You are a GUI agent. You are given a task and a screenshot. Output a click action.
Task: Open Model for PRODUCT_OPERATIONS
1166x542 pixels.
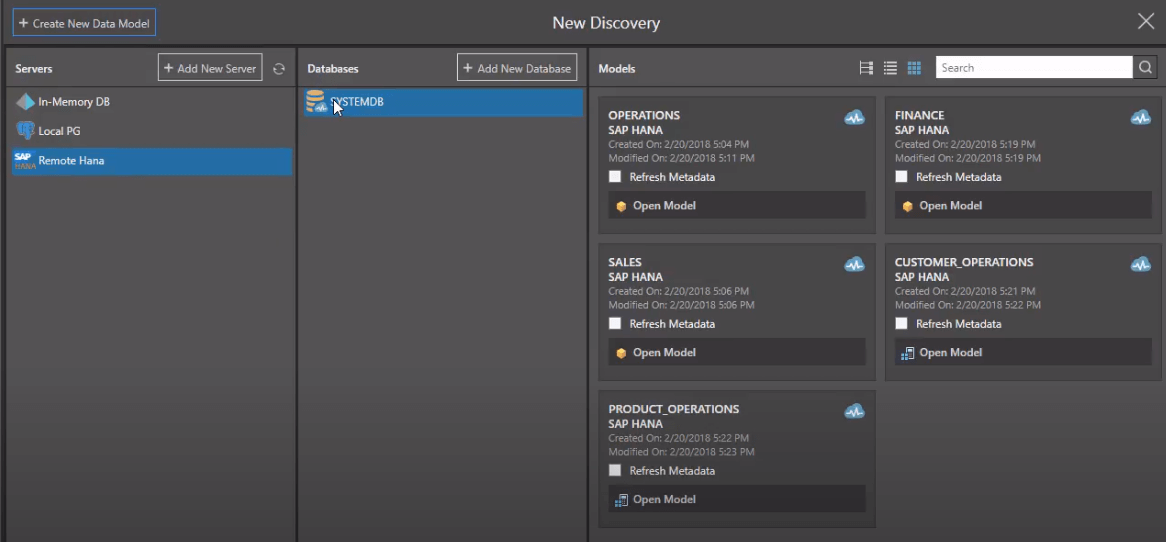point(736,499)
